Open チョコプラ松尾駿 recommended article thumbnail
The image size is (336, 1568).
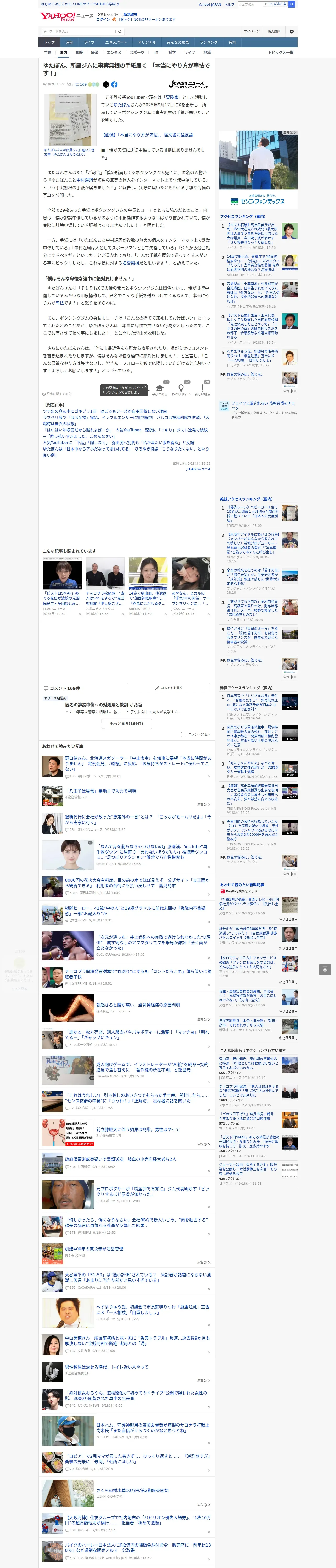tap(105, 573)
